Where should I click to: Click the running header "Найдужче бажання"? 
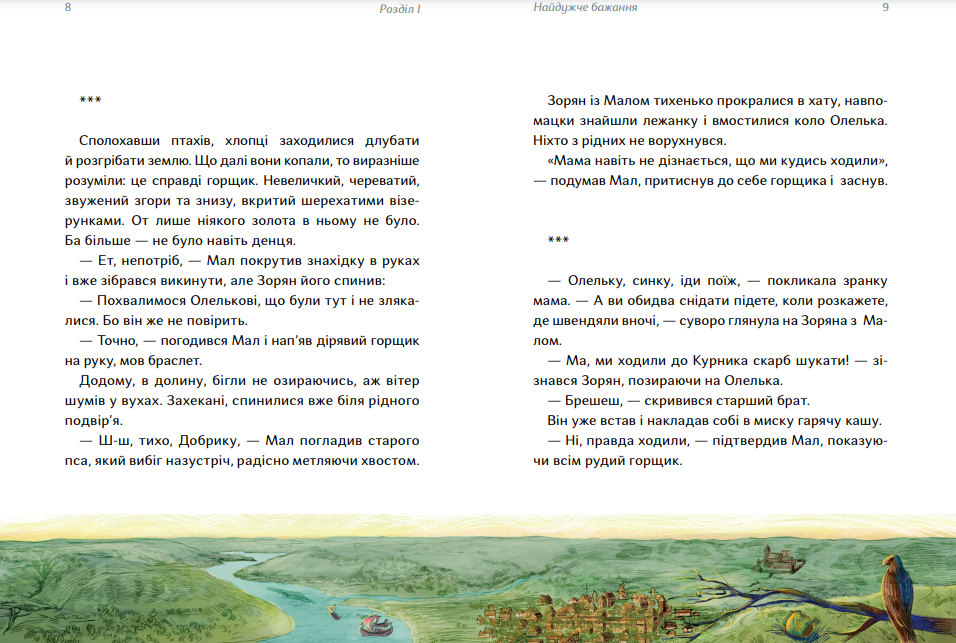585,7
